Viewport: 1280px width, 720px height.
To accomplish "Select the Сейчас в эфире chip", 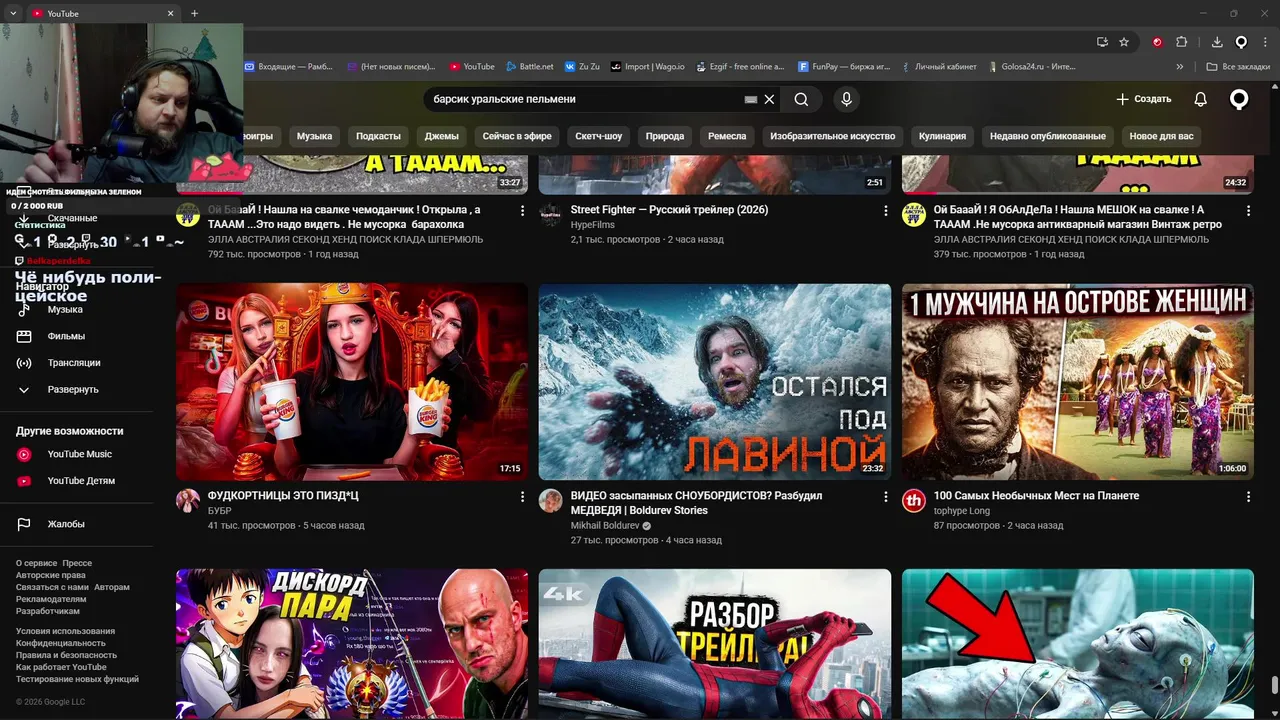I will [x=517, y=136].
